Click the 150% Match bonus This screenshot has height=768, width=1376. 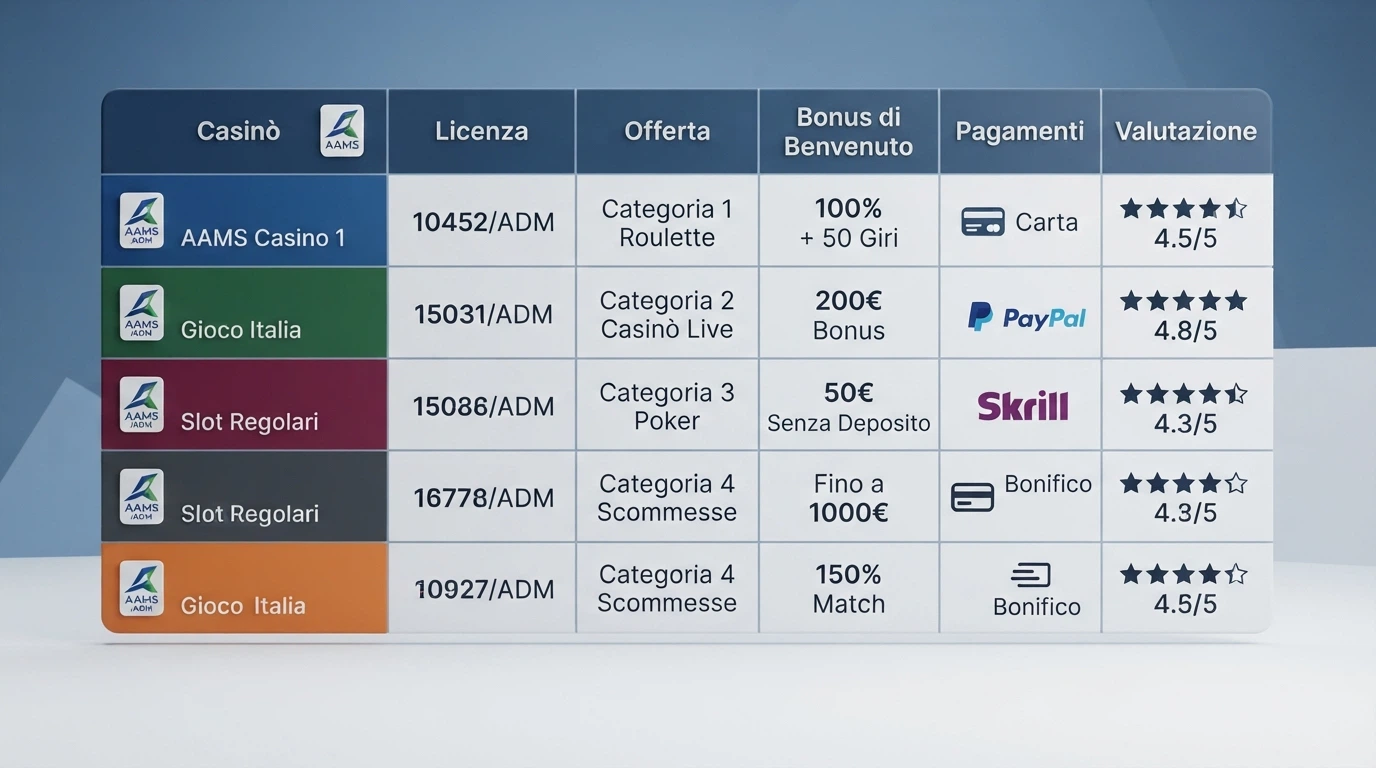[849, 589]
